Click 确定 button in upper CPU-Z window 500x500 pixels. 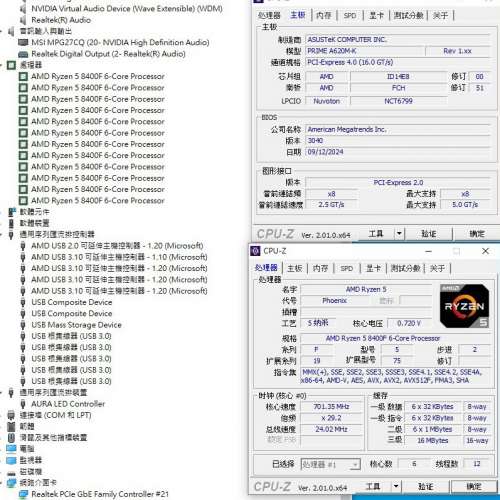(477, 234)
